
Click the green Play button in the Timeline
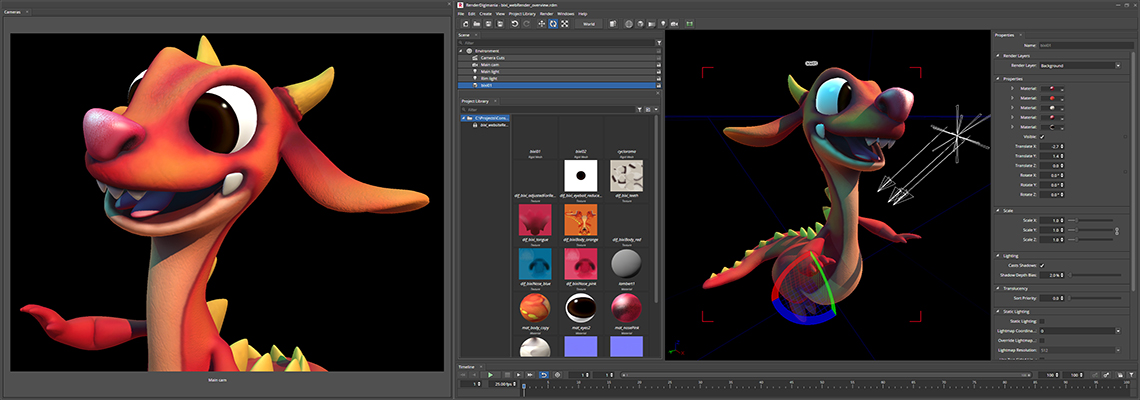click(x=490, y=375)
